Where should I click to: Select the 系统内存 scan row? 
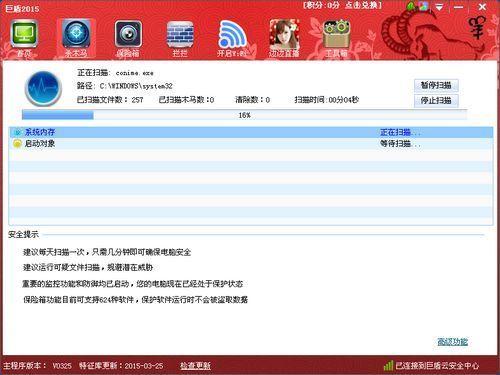click(251, 132)
